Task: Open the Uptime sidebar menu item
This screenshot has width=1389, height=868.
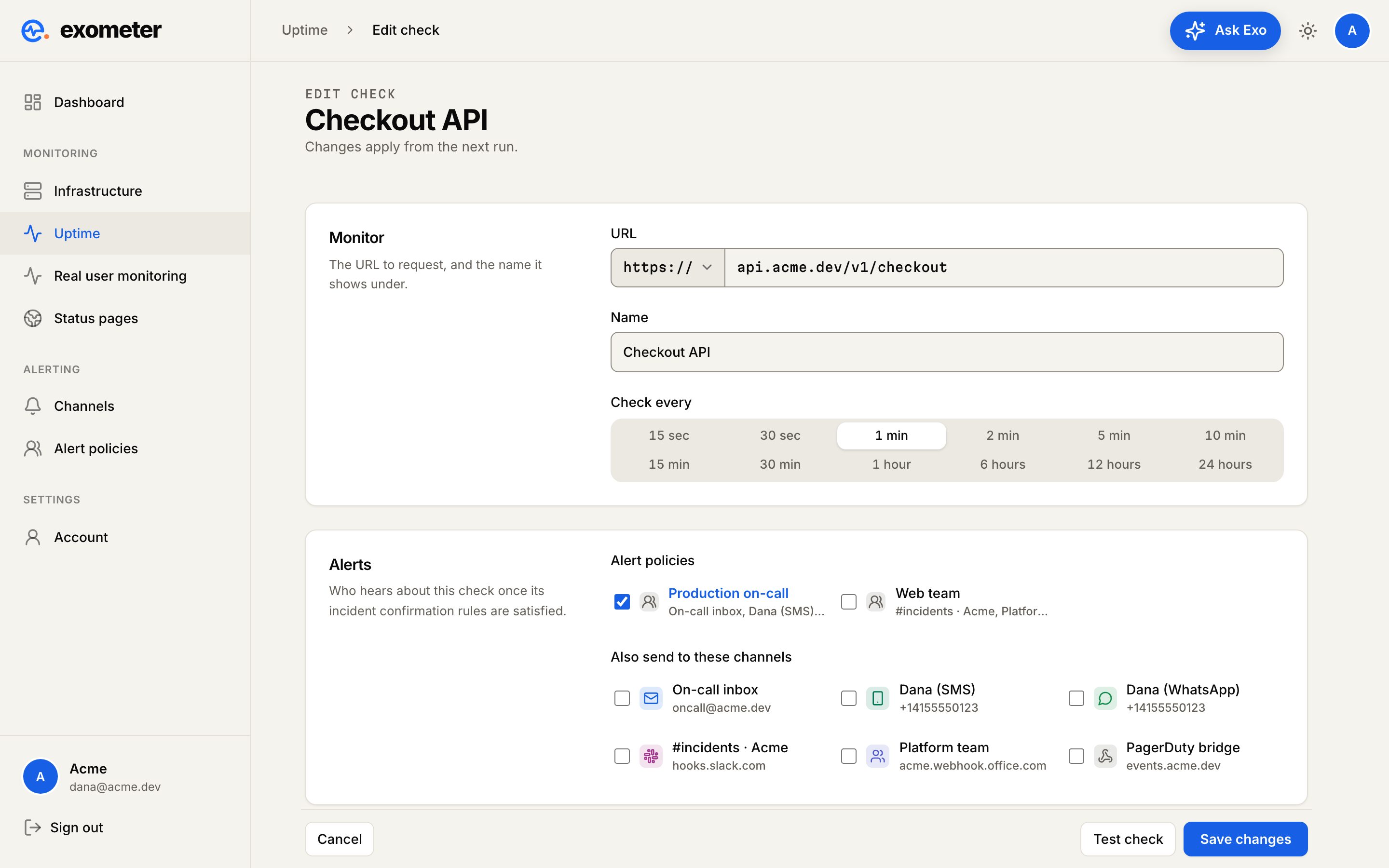Action: [125, 233]
